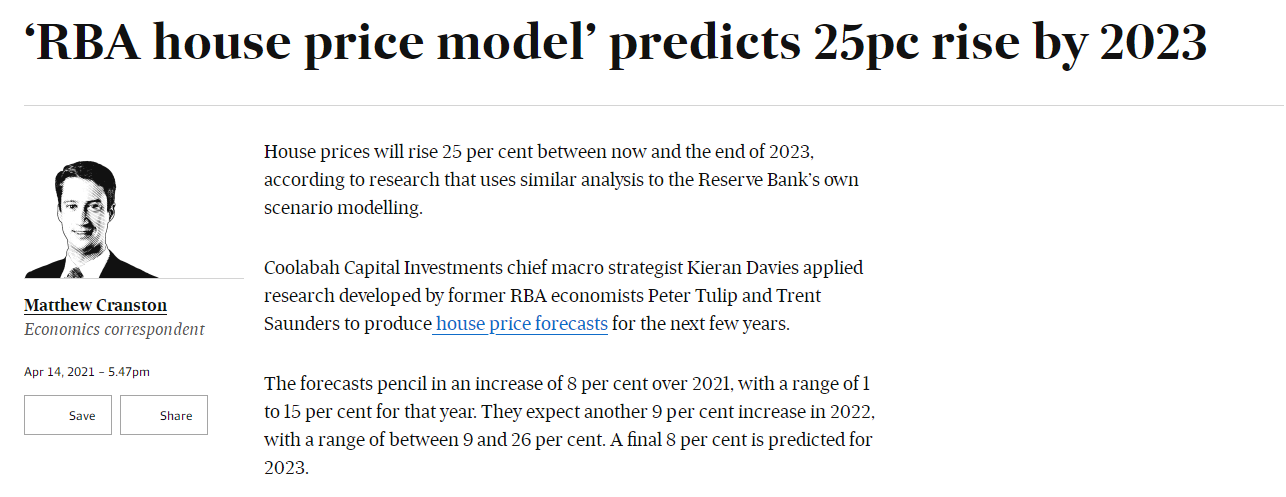Click Matthew Cranston's portrait illustration
Screen dimensions: 1286x497
coord(91,219)
